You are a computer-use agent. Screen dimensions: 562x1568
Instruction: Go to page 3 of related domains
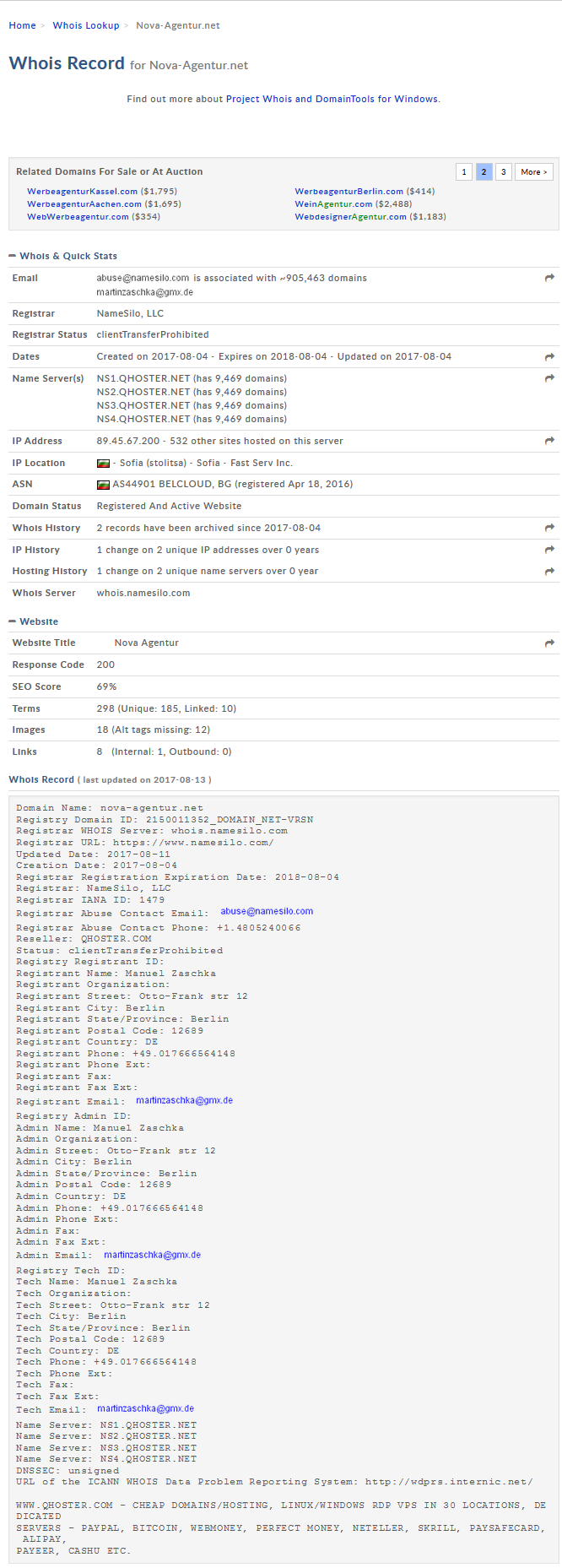point(503,172)
